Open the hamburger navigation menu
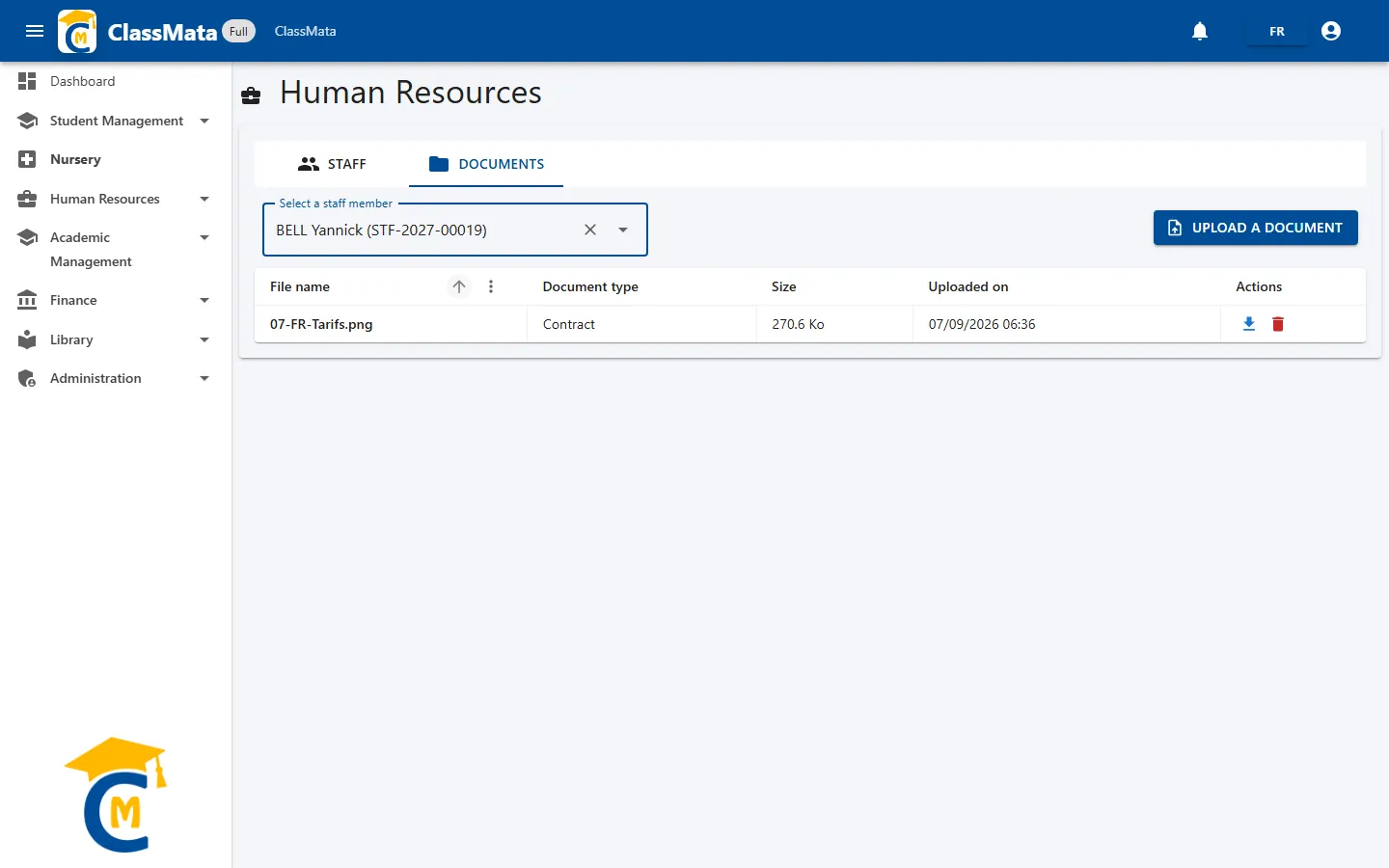 [x=35, y=31]
